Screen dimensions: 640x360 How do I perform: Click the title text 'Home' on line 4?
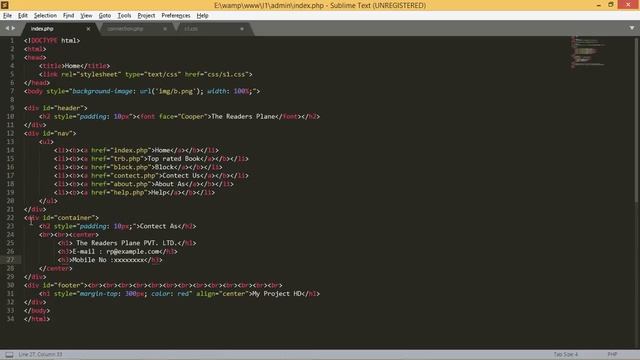click(x=72, y=66)
